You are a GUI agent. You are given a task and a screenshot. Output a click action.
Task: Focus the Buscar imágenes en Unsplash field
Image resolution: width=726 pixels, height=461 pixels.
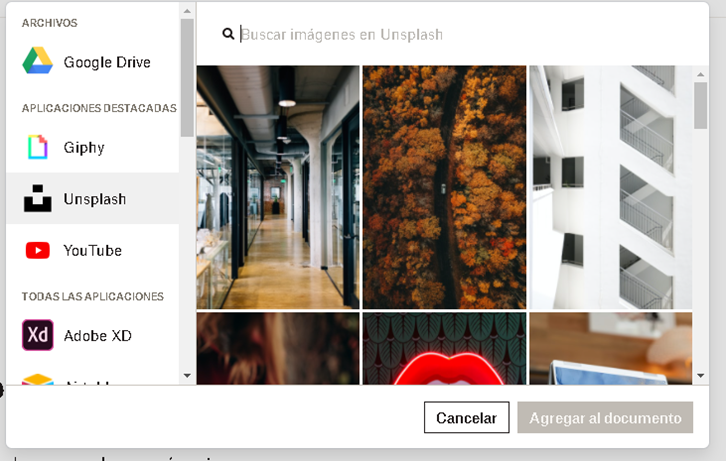coord(342,34)
